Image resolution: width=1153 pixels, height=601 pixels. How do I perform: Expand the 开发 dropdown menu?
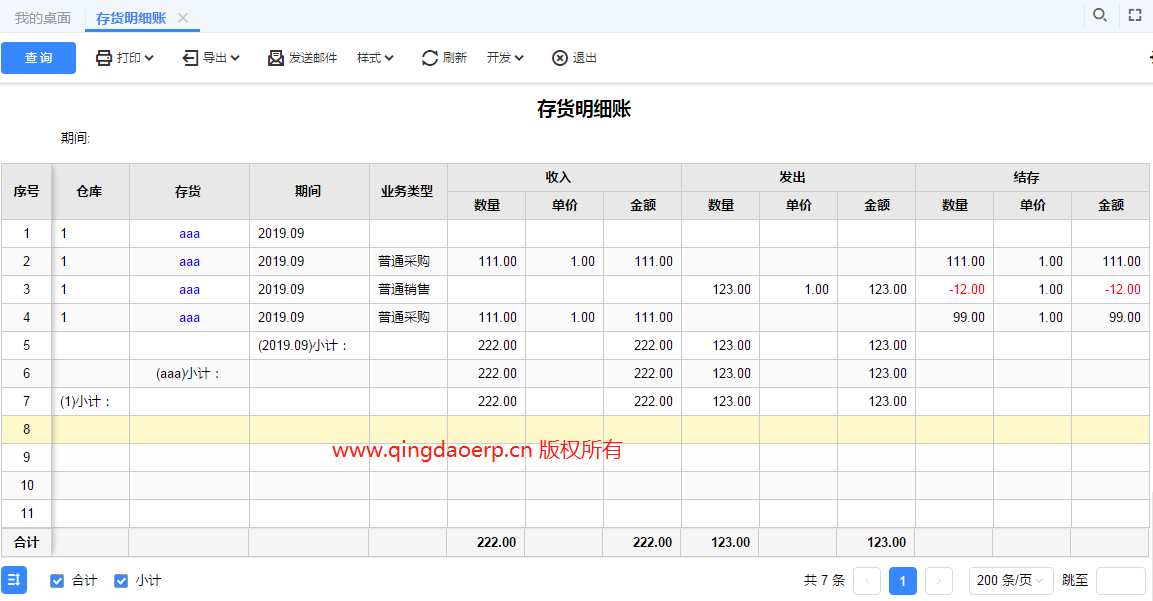click(505, 58)
